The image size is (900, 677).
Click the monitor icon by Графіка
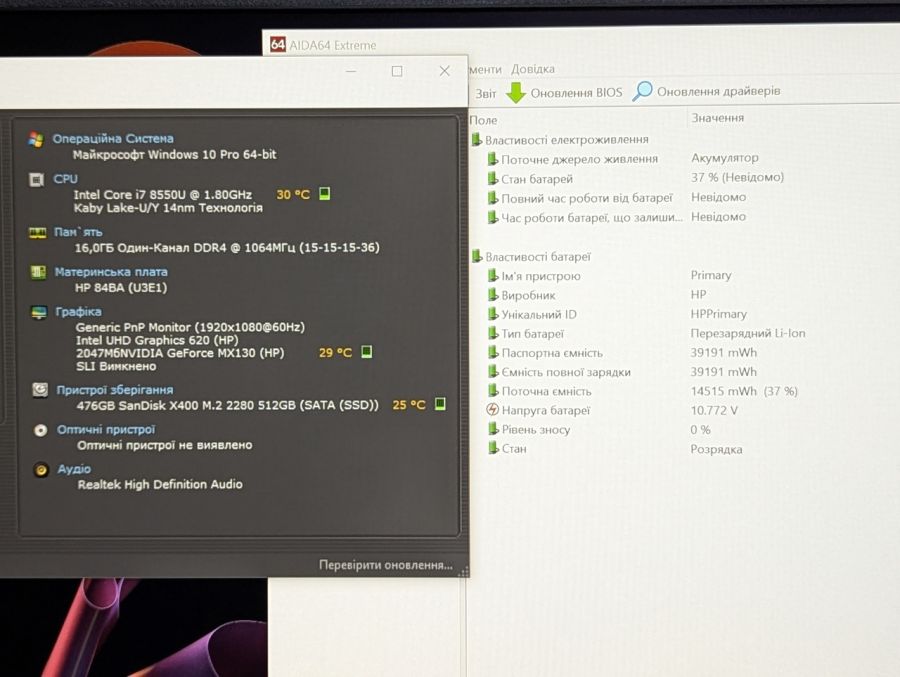tap(38, 312)
